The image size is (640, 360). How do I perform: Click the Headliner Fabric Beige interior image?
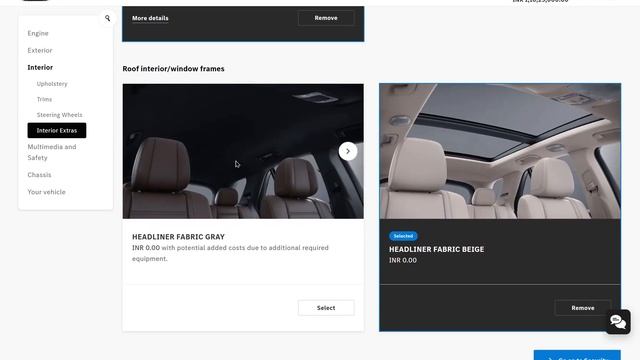pyautogui.click(x=500, y=151)
